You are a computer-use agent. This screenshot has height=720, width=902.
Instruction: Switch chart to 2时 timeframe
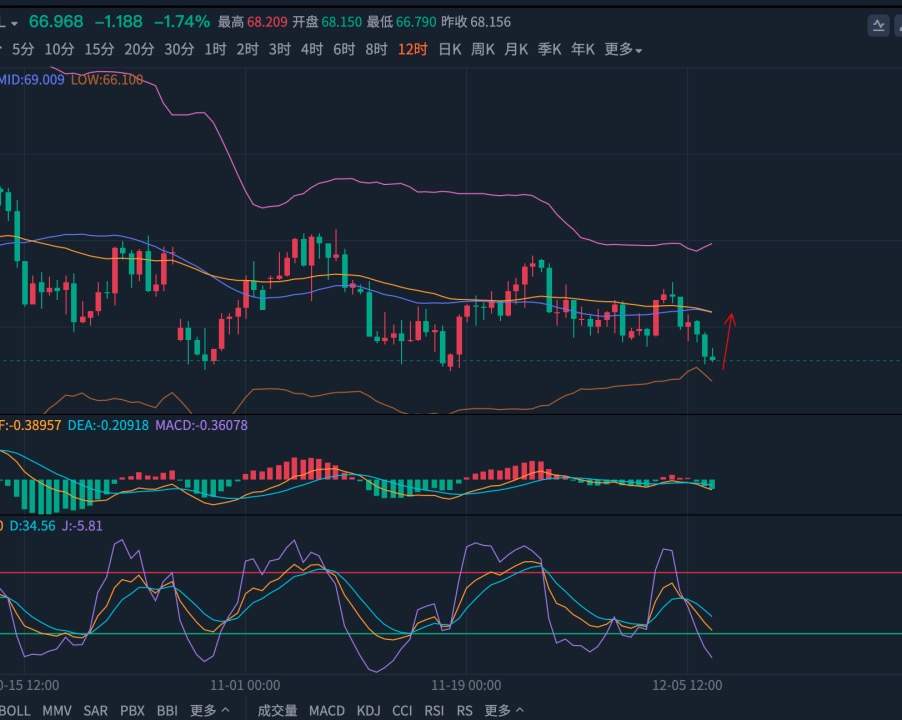(247, 49)
